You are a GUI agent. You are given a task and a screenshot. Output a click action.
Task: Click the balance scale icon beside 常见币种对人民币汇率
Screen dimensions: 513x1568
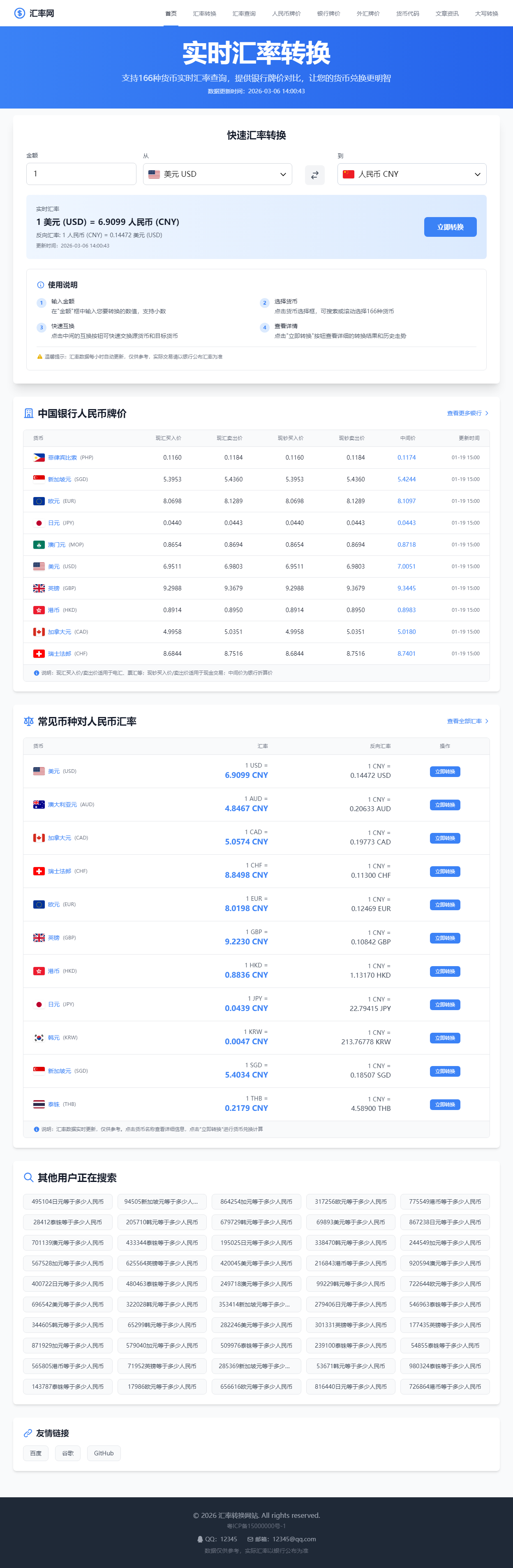(x=29, y=721)
